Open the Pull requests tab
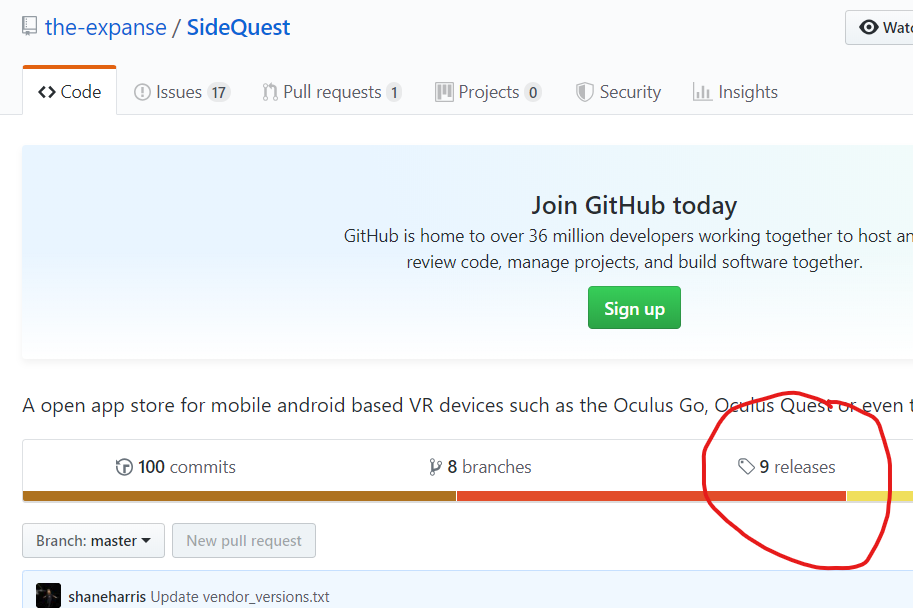 click(x=331, y=91)
